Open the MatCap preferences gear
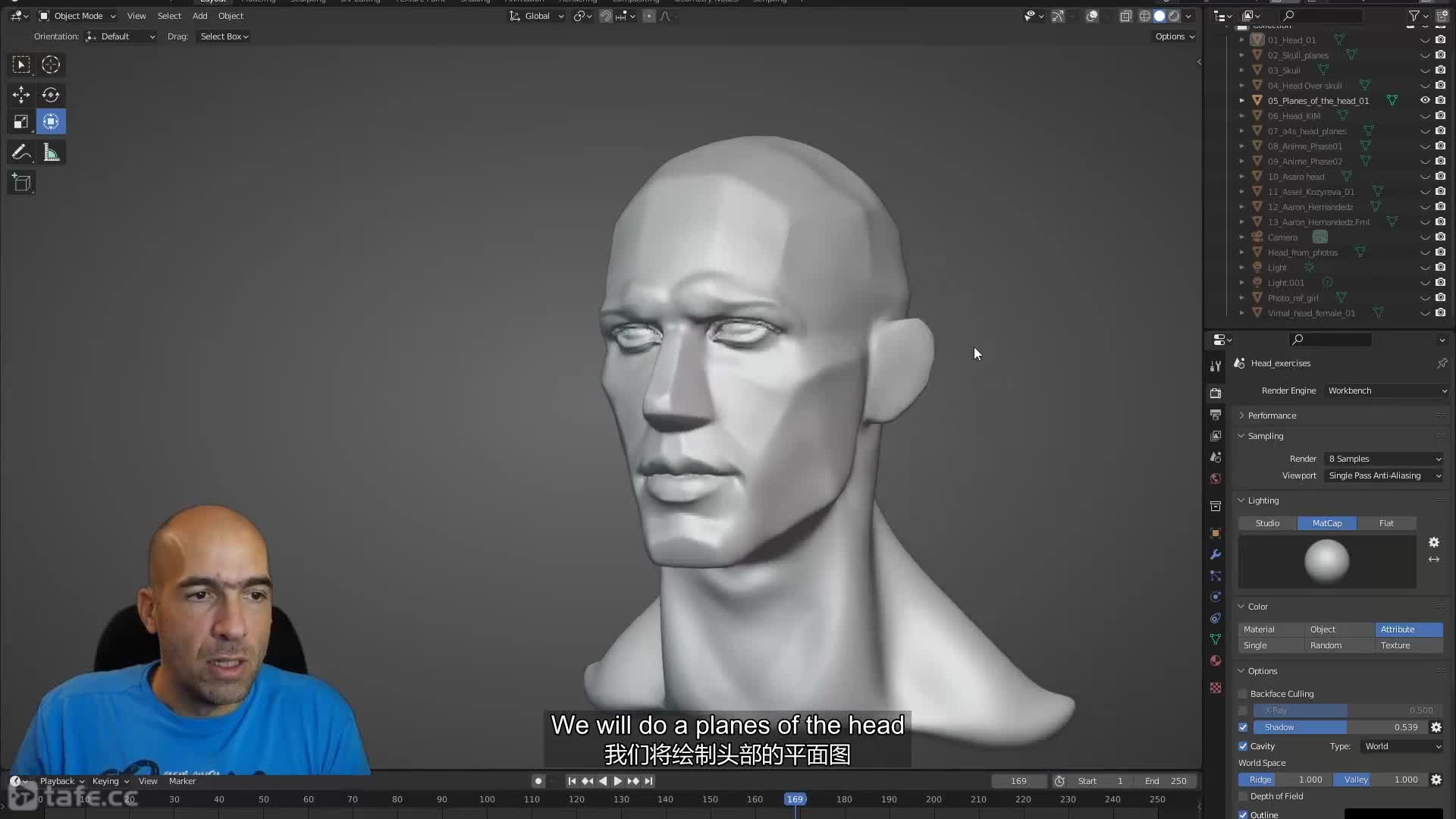Viewport: 1456px width, 819px height. click(1434, 542)
